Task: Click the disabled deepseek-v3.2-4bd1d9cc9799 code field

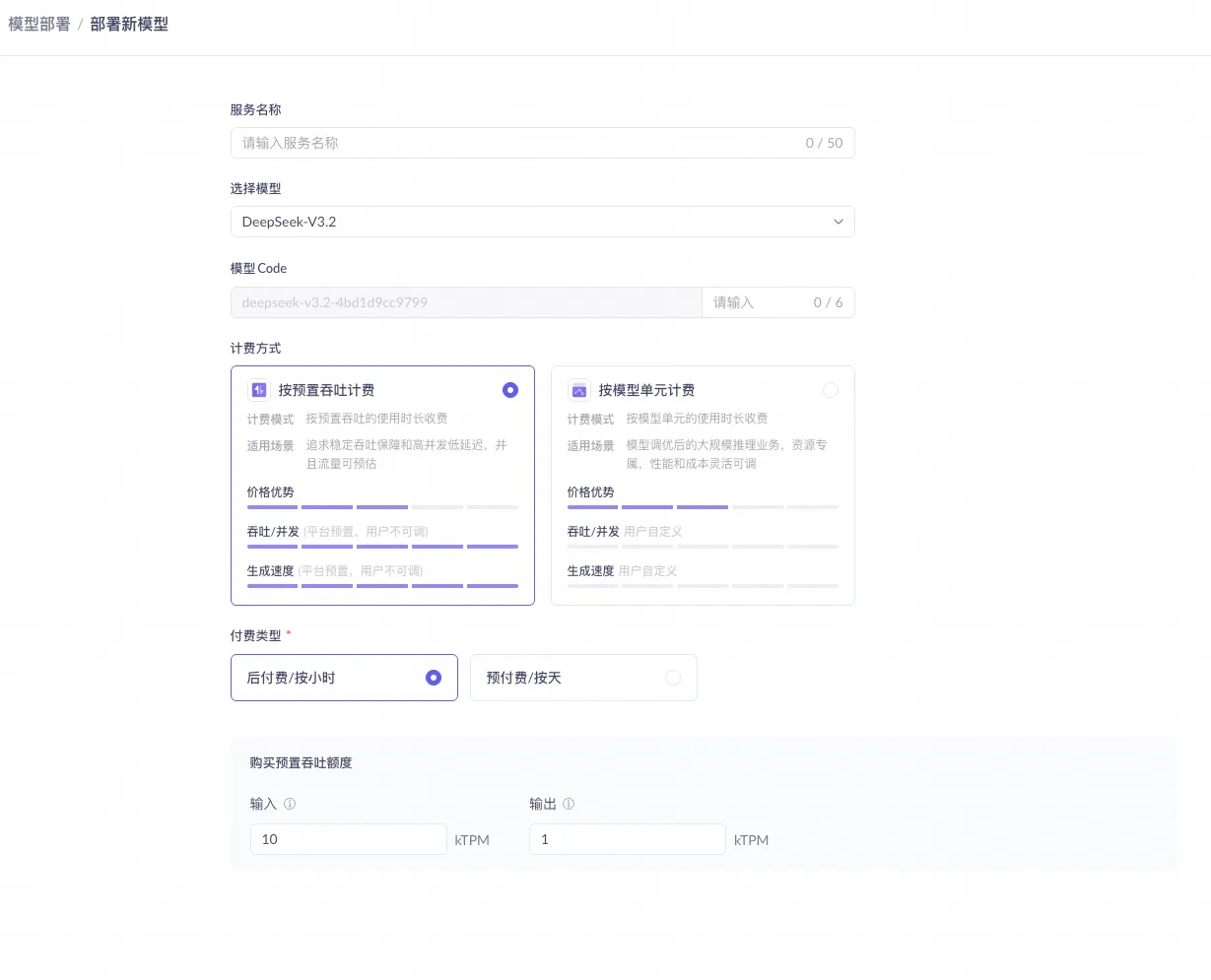Action: [x=466, y=302]
